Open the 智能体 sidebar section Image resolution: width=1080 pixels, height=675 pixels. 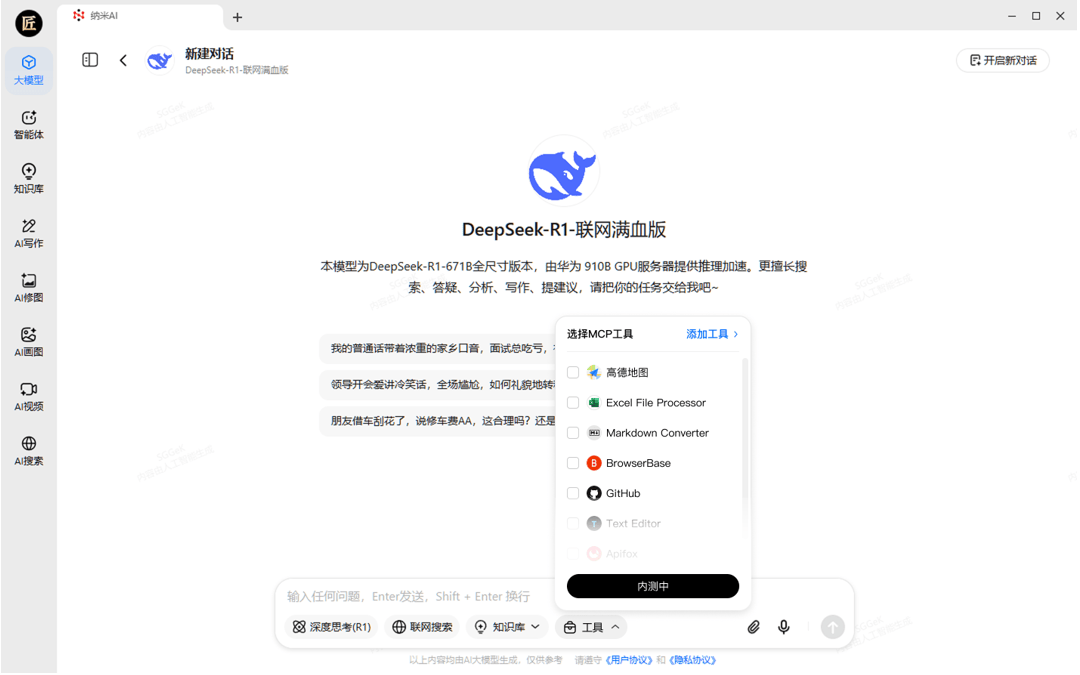(28, 125)
